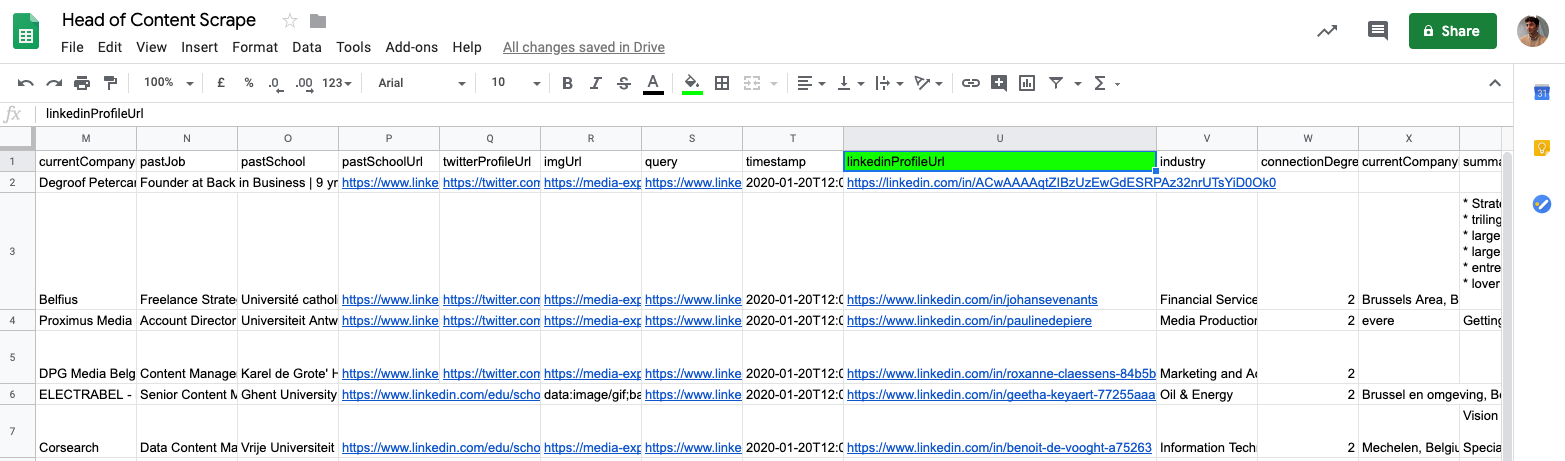The image size is (1565, 461).
Task: Open the benoit-de-vooght LinkedIn link
Action: (999, 448)
